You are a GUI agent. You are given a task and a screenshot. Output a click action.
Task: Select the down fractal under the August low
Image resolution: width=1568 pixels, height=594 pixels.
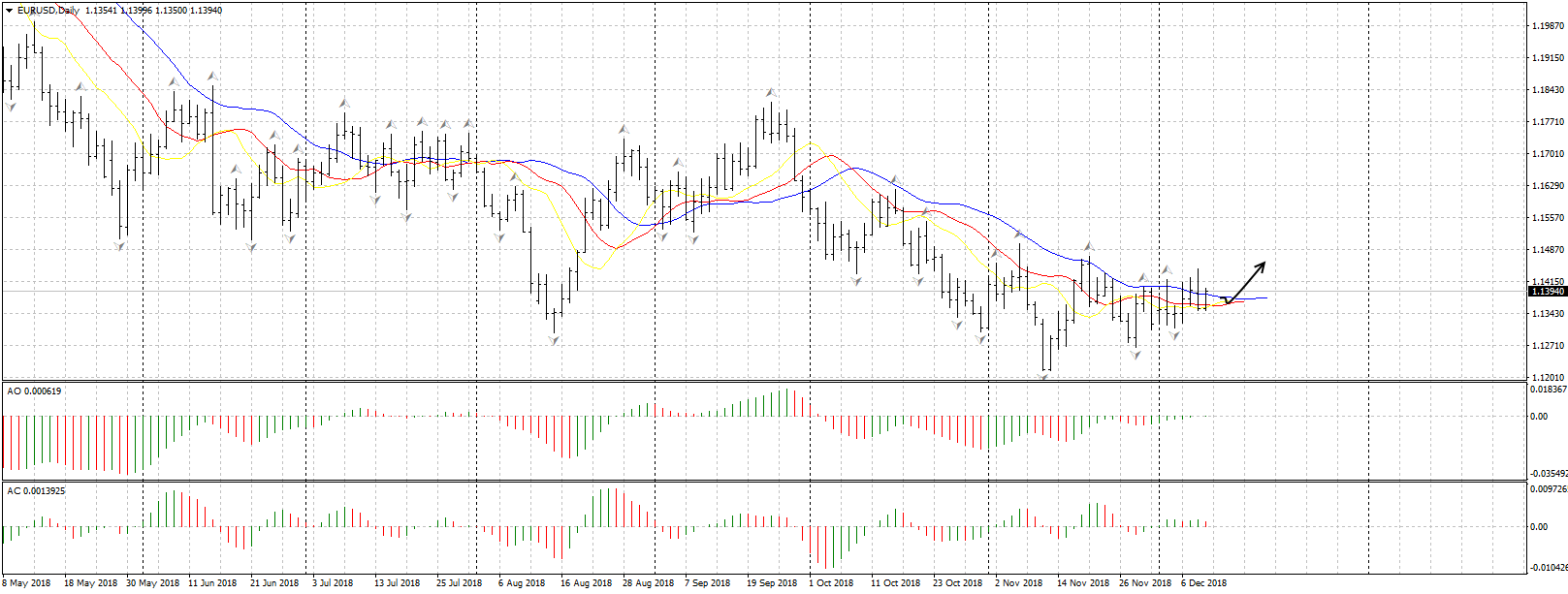(x=555, y=340)
